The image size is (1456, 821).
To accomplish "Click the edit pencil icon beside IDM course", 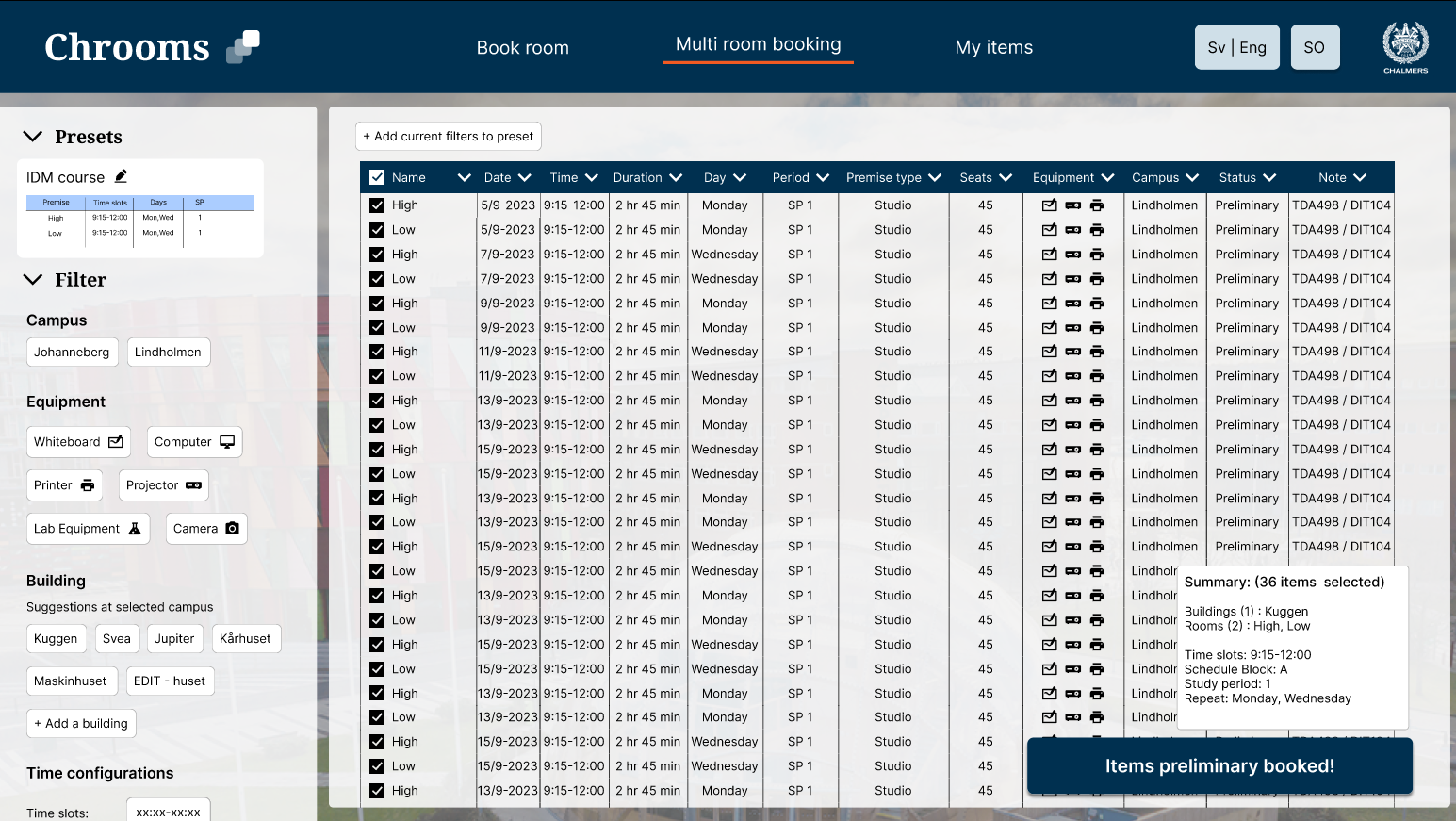I will 121,176.
